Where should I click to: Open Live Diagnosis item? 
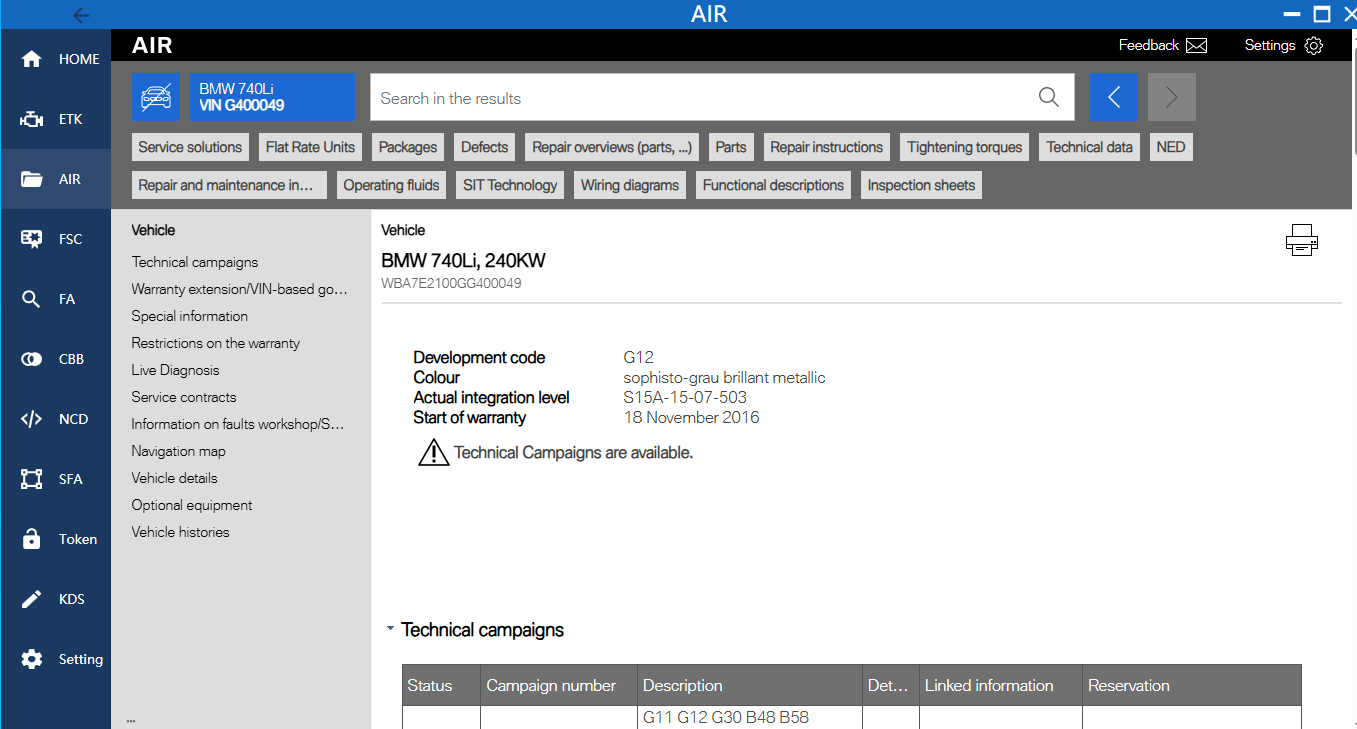pyautogui.click(x=175, y=370)
